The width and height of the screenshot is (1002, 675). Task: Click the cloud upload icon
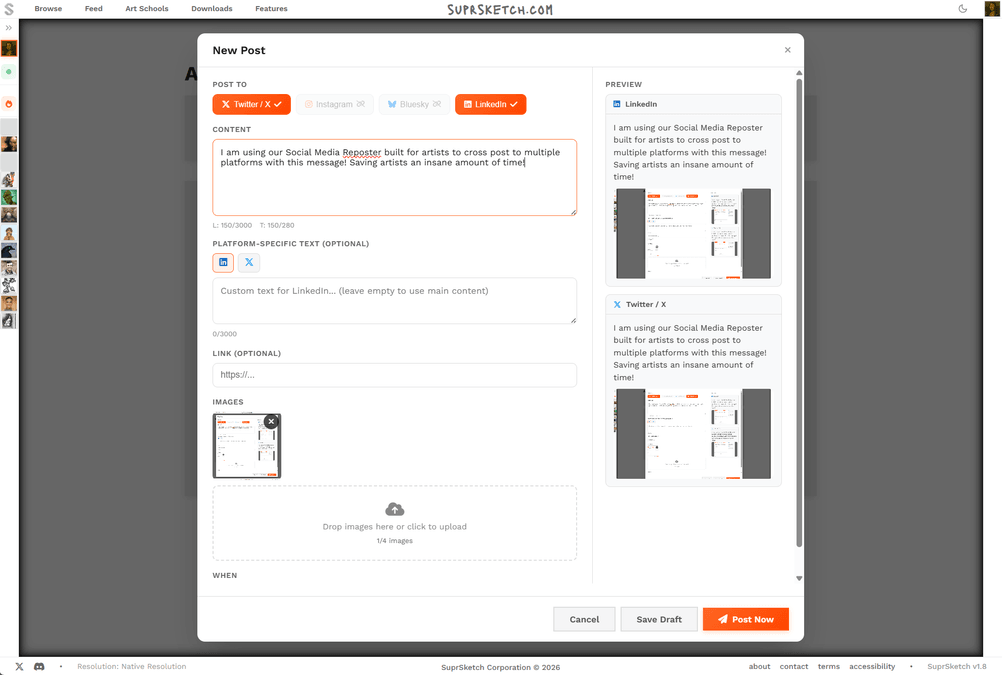click(x=395, y=509)
